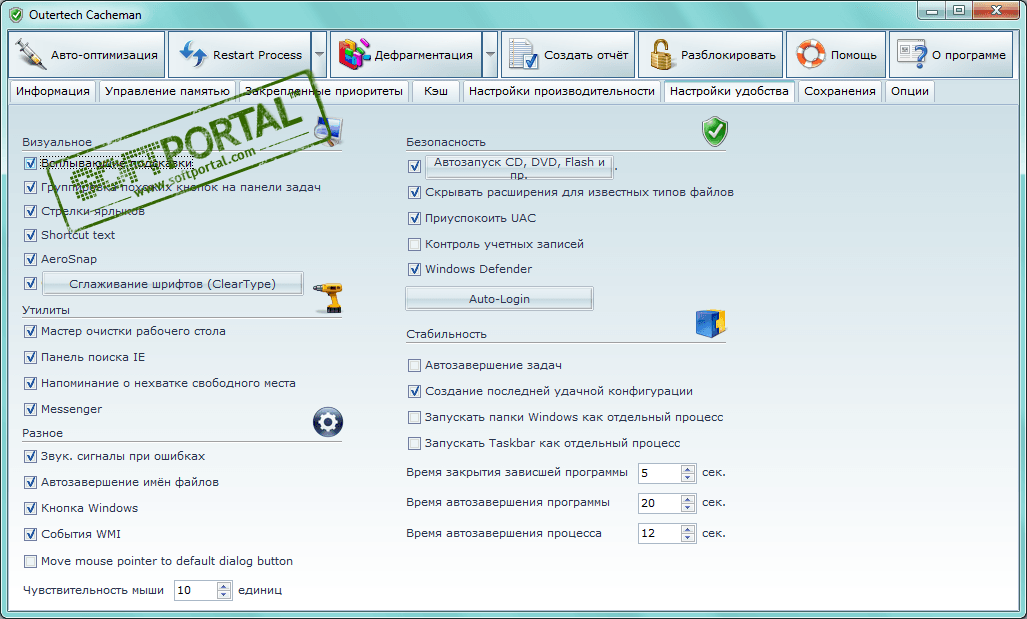This screenshot has width=1027, height=619.
Task: Select the Опции tab
Action: point(909,91)
